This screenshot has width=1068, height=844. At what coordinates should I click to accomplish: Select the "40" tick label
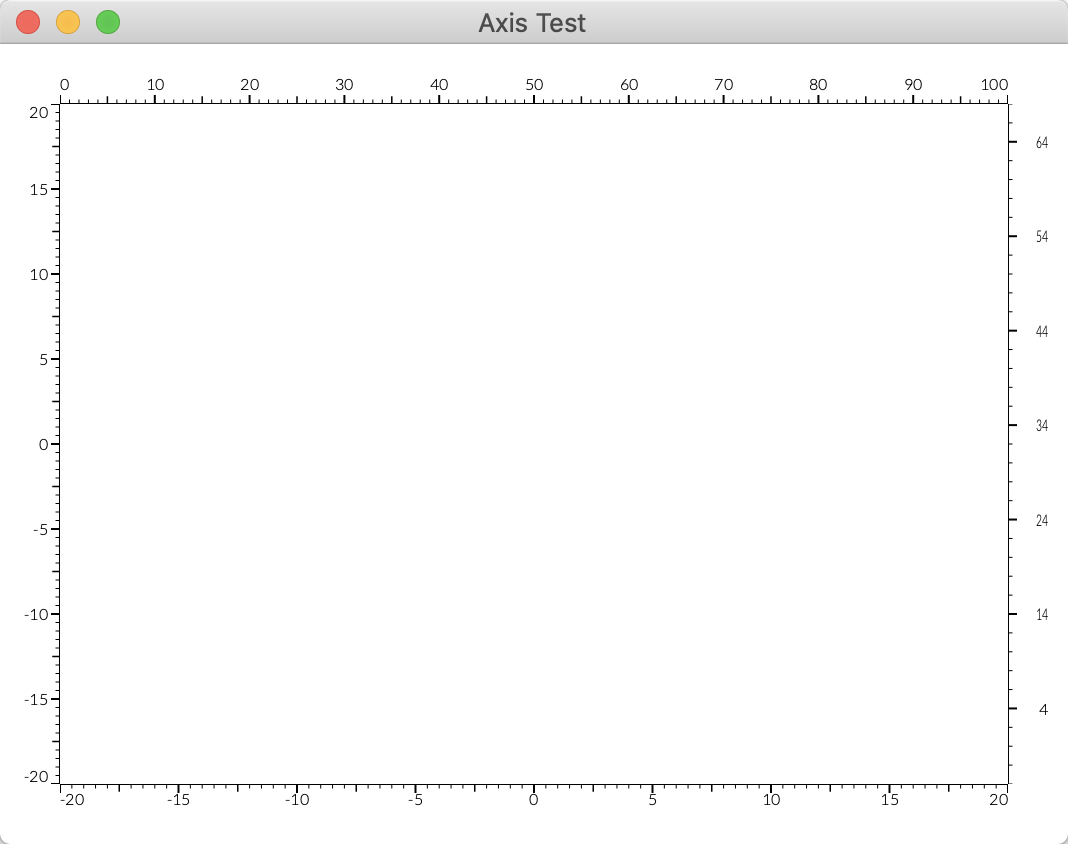(x=439, y=84)
